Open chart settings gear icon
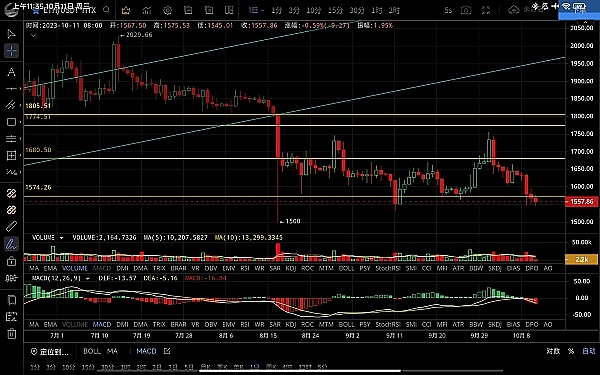 point(167,10)
